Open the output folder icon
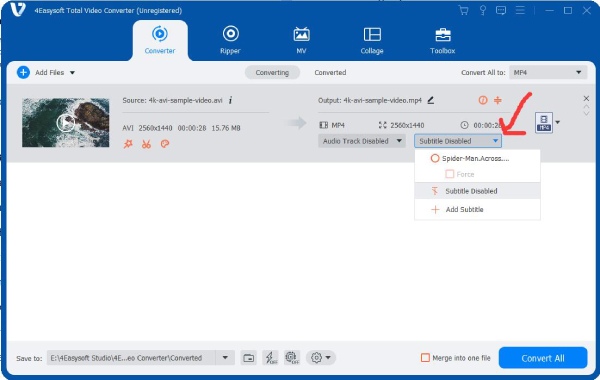This screenshot has width=600, height=380. tap(249, 358)
